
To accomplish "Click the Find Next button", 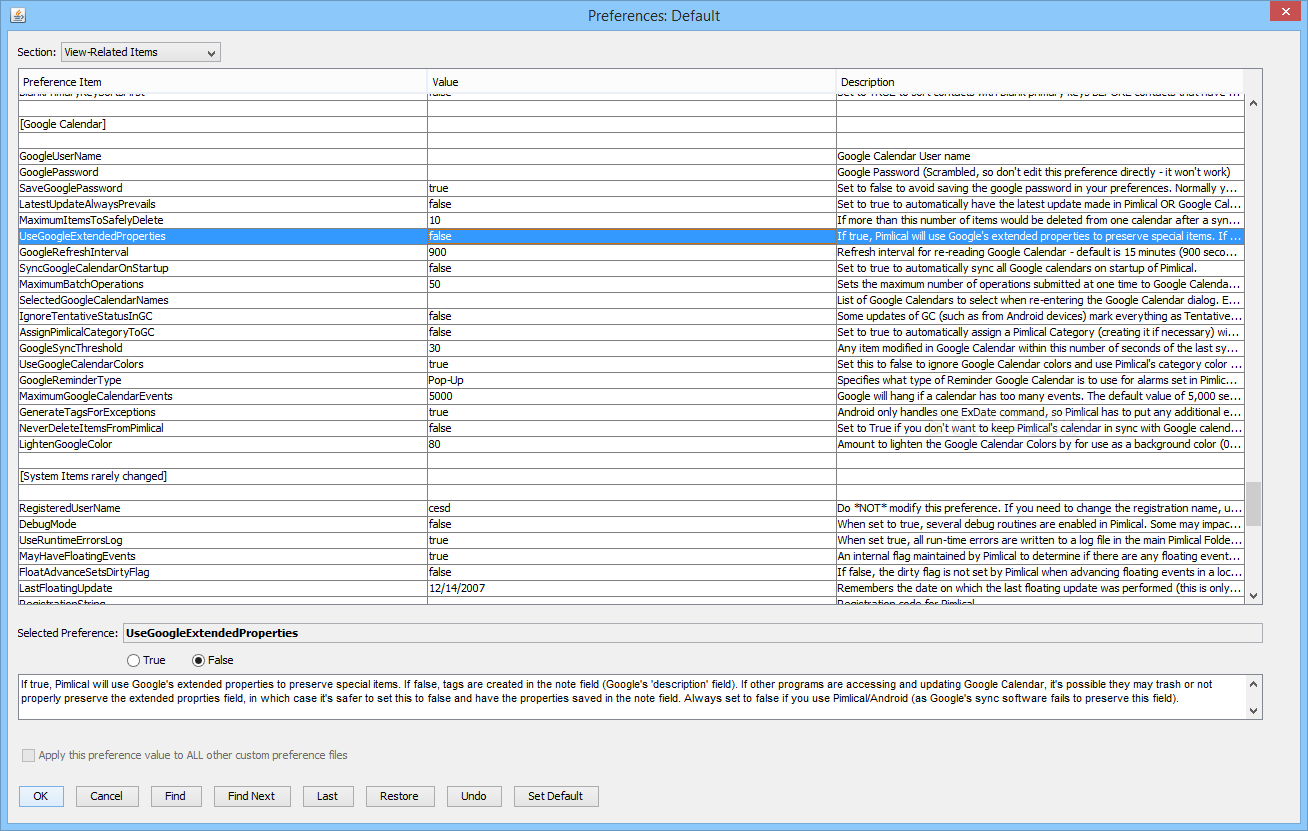I will [x=251, y=796].
